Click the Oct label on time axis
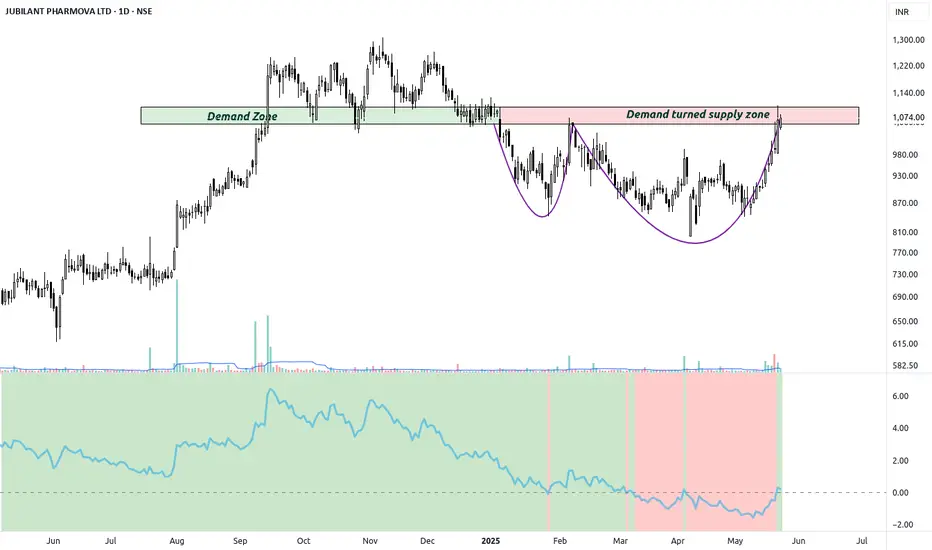The image size is (932, 550). tap(303, 541)
